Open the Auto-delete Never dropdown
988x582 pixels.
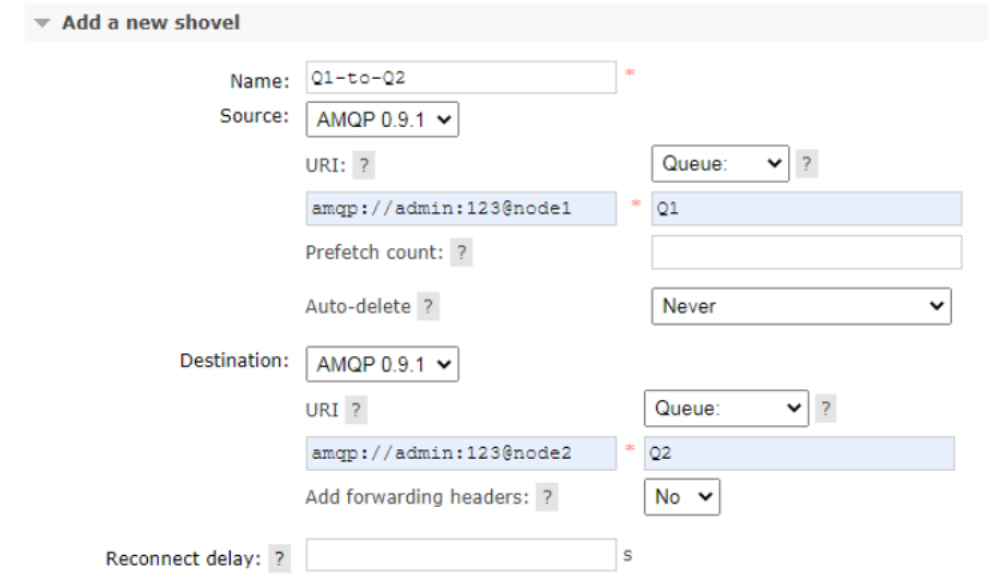(800, 306)
